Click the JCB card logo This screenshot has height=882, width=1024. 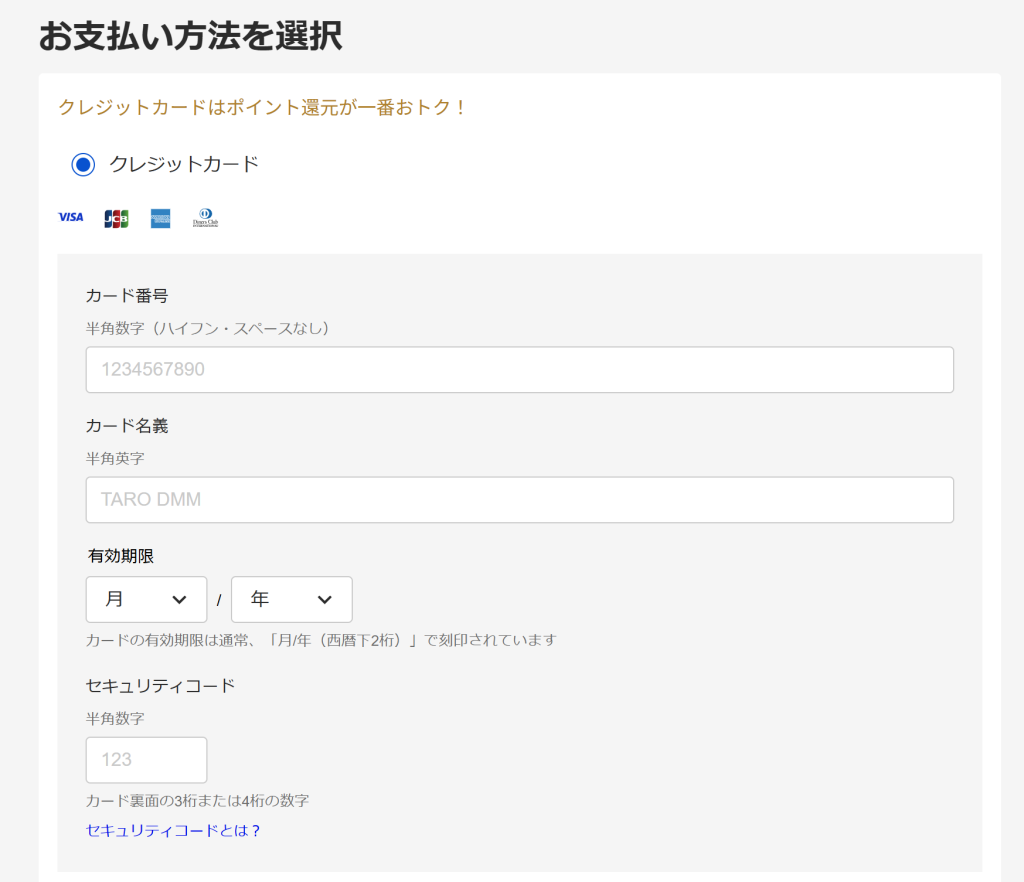tap(116, 218)
